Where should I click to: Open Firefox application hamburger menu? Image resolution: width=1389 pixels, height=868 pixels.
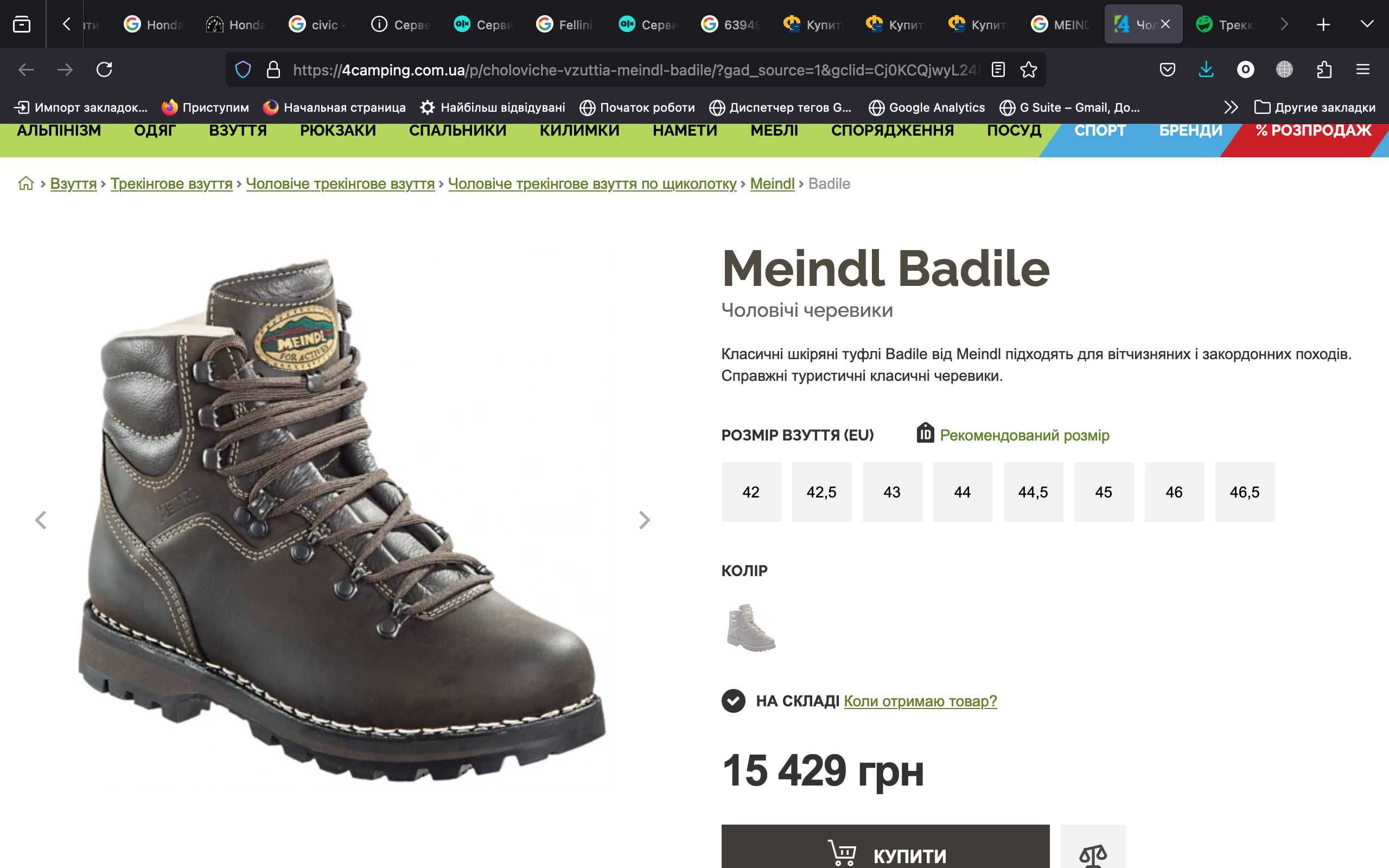1362,70
